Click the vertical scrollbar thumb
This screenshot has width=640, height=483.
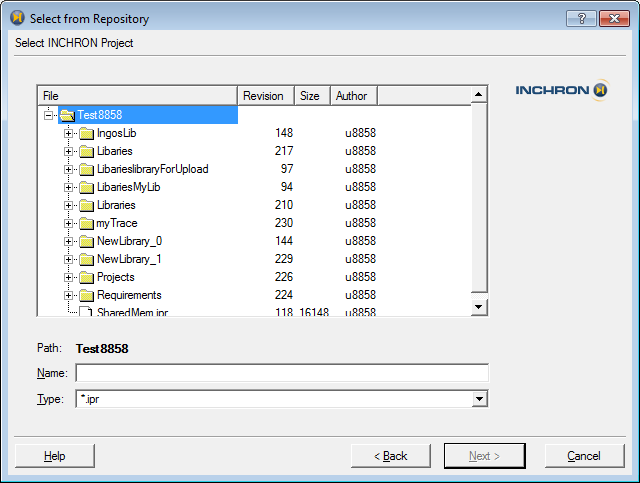click(479, 198)
